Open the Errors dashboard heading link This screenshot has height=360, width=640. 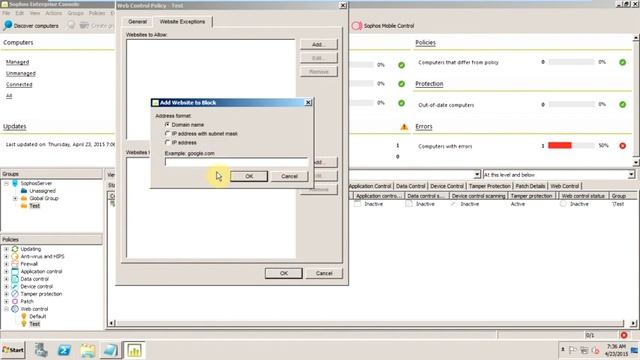[x=424, y=127]
